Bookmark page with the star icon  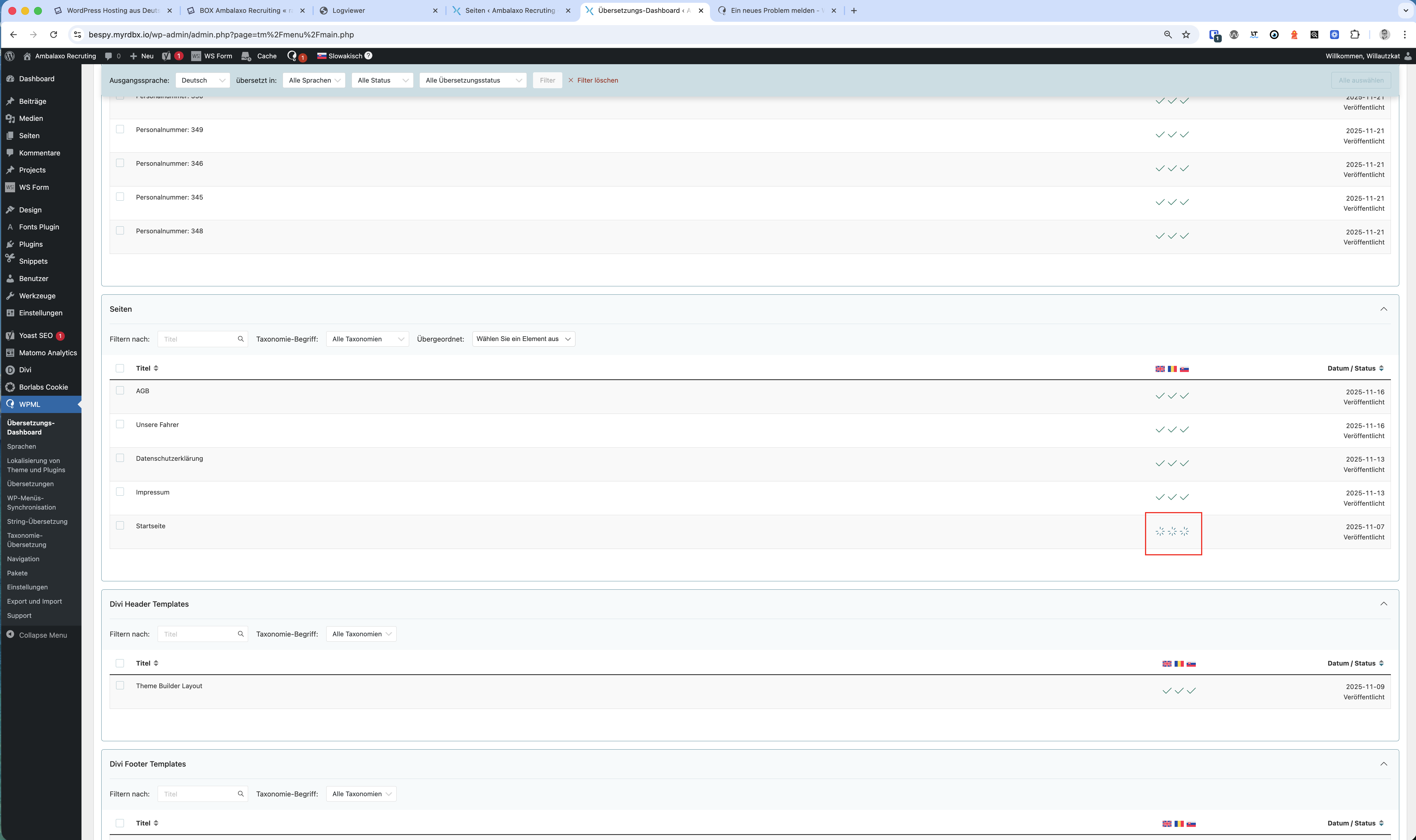click(1186, 35)
